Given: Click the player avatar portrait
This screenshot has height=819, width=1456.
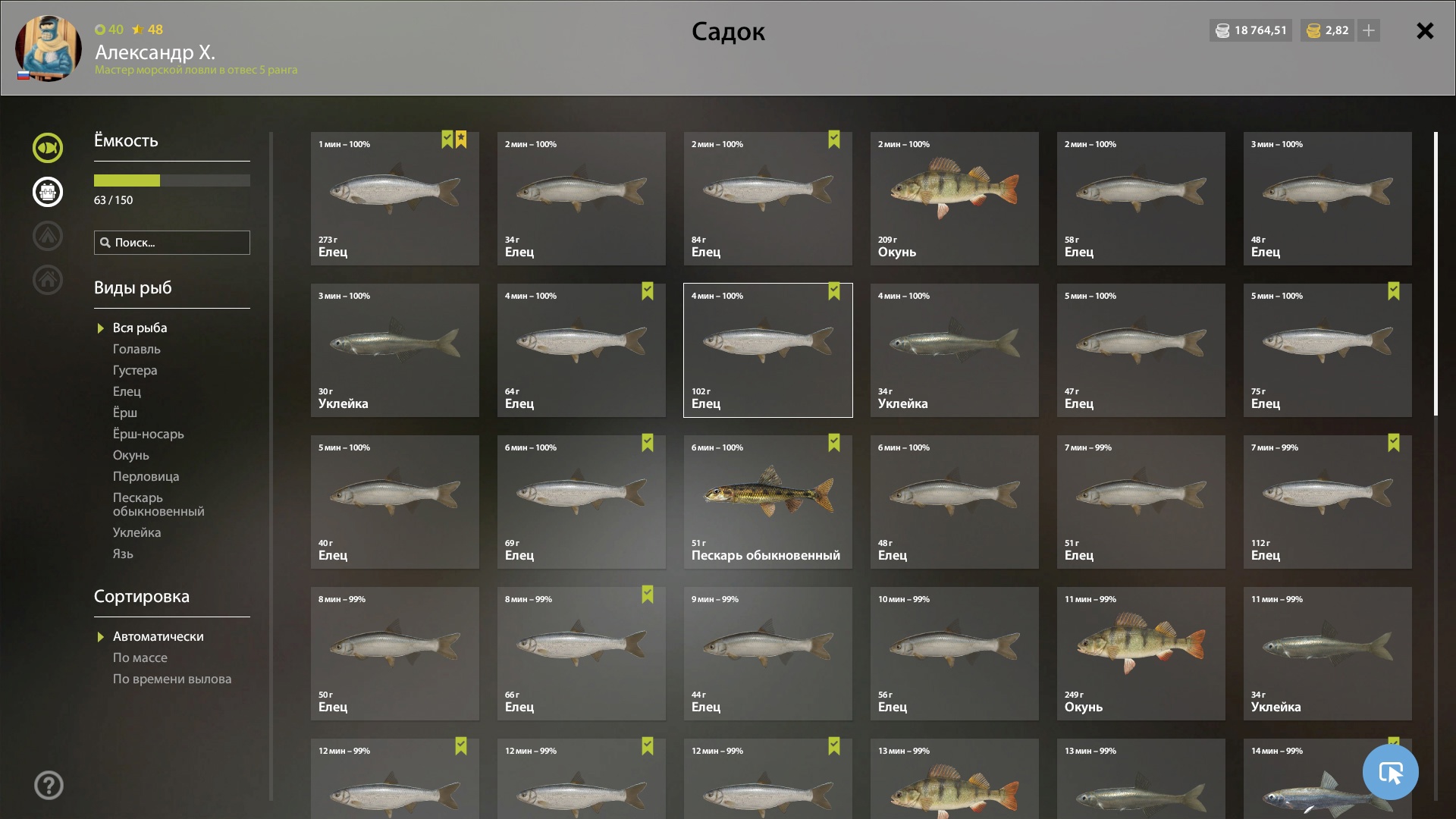Looking at the screenshot, I should (x=49, y=49).
